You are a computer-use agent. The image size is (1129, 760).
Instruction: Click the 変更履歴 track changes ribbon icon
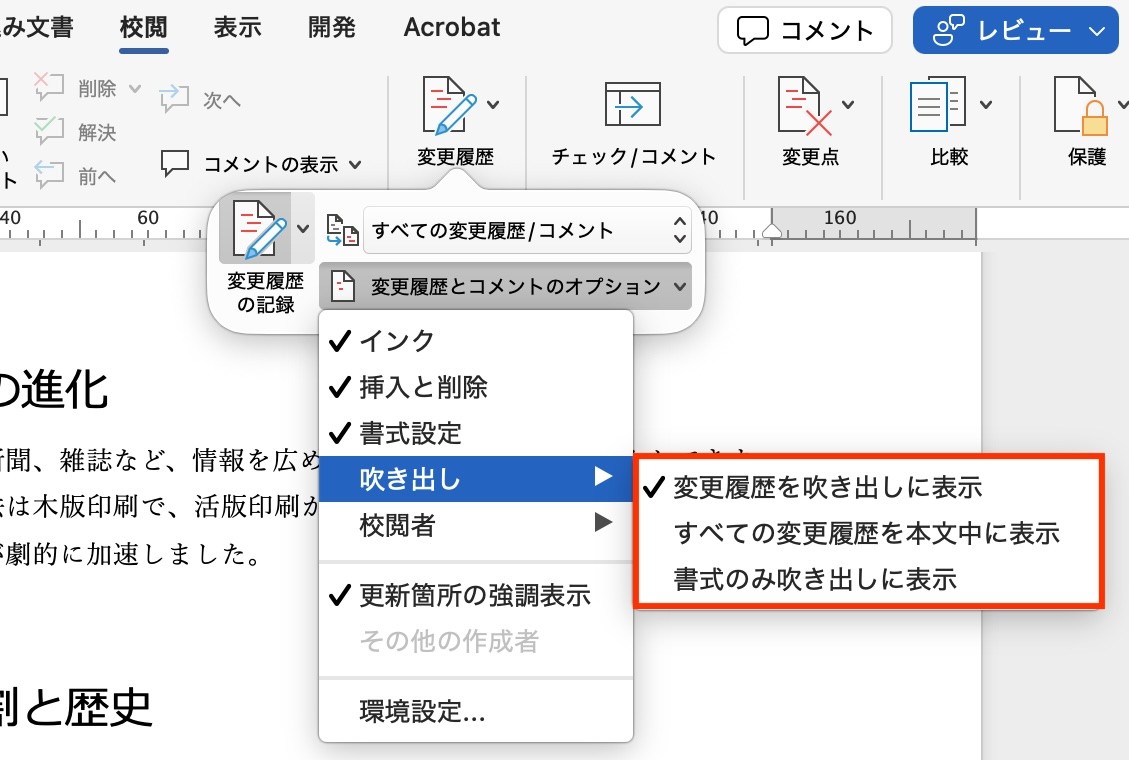coord(449,105)
